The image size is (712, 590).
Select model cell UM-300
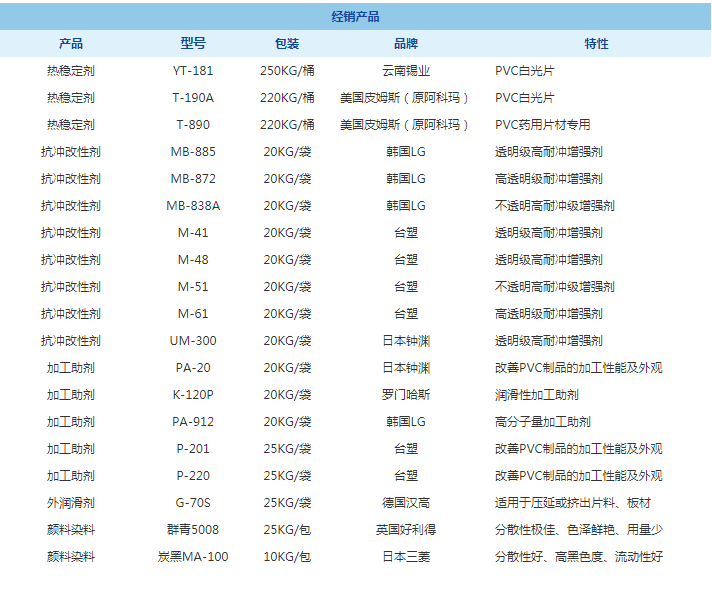coord(193,341)
